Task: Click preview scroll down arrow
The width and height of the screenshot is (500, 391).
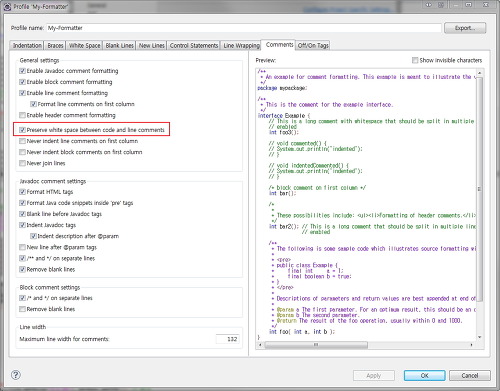Action: (x=480, y=337)
